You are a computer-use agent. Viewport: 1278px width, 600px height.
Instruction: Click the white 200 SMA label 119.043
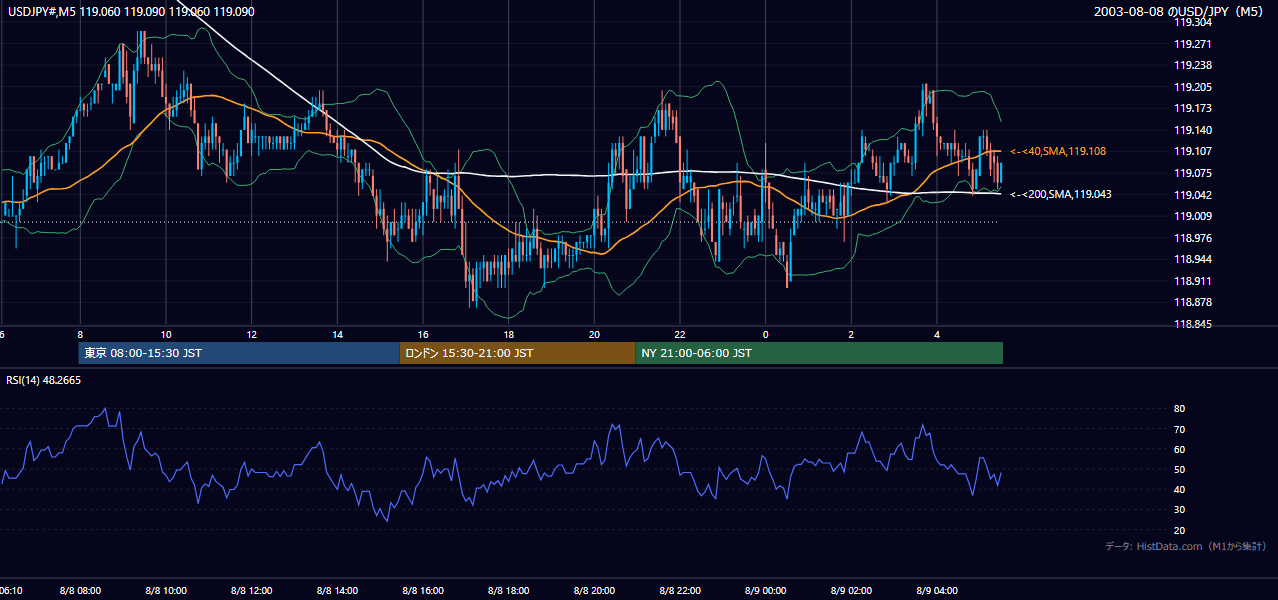coord(1061,194)
